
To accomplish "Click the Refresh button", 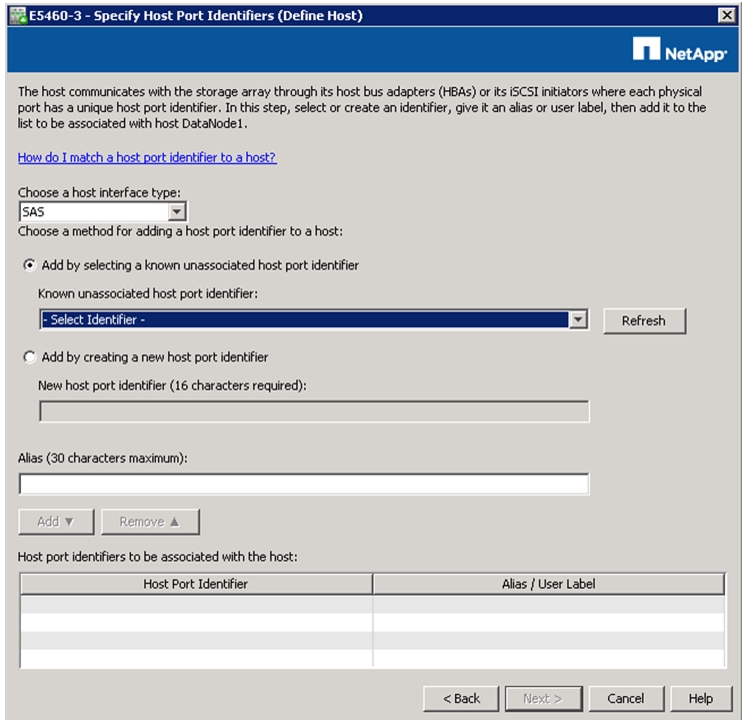I will [x=645, y=321].
